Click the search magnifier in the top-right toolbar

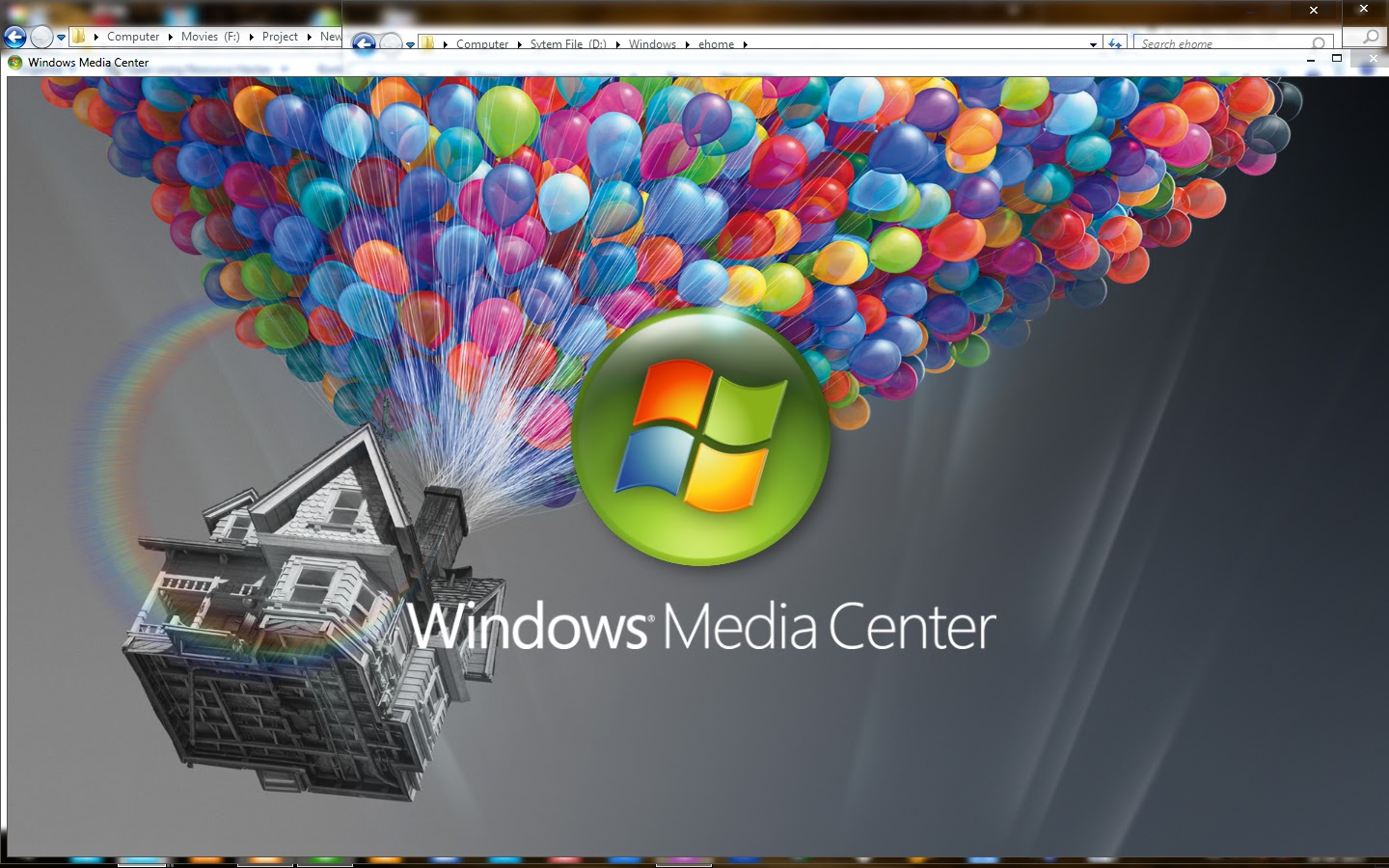[1371, 38]
